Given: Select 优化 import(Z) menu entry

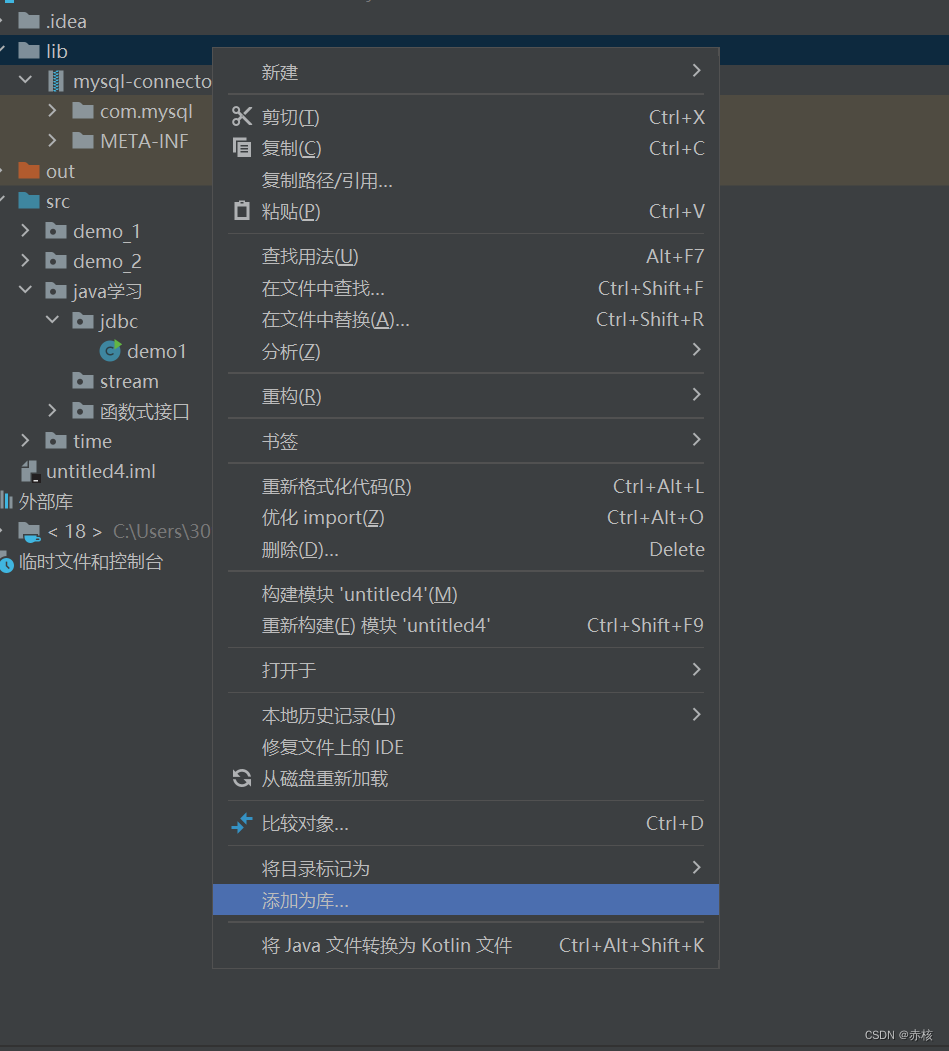Looking at the screenshot, I should [x=466, y=517].
